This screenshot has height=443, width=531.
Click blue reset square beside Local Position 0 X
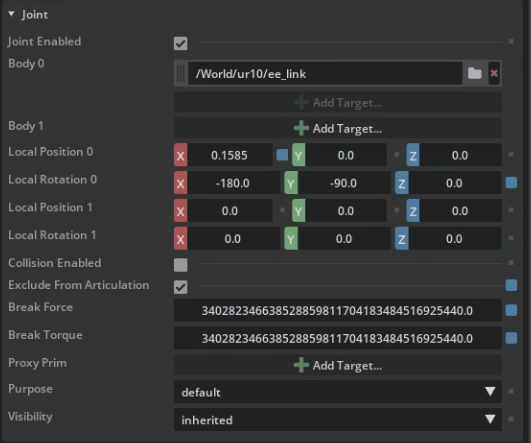click(282, 155)
